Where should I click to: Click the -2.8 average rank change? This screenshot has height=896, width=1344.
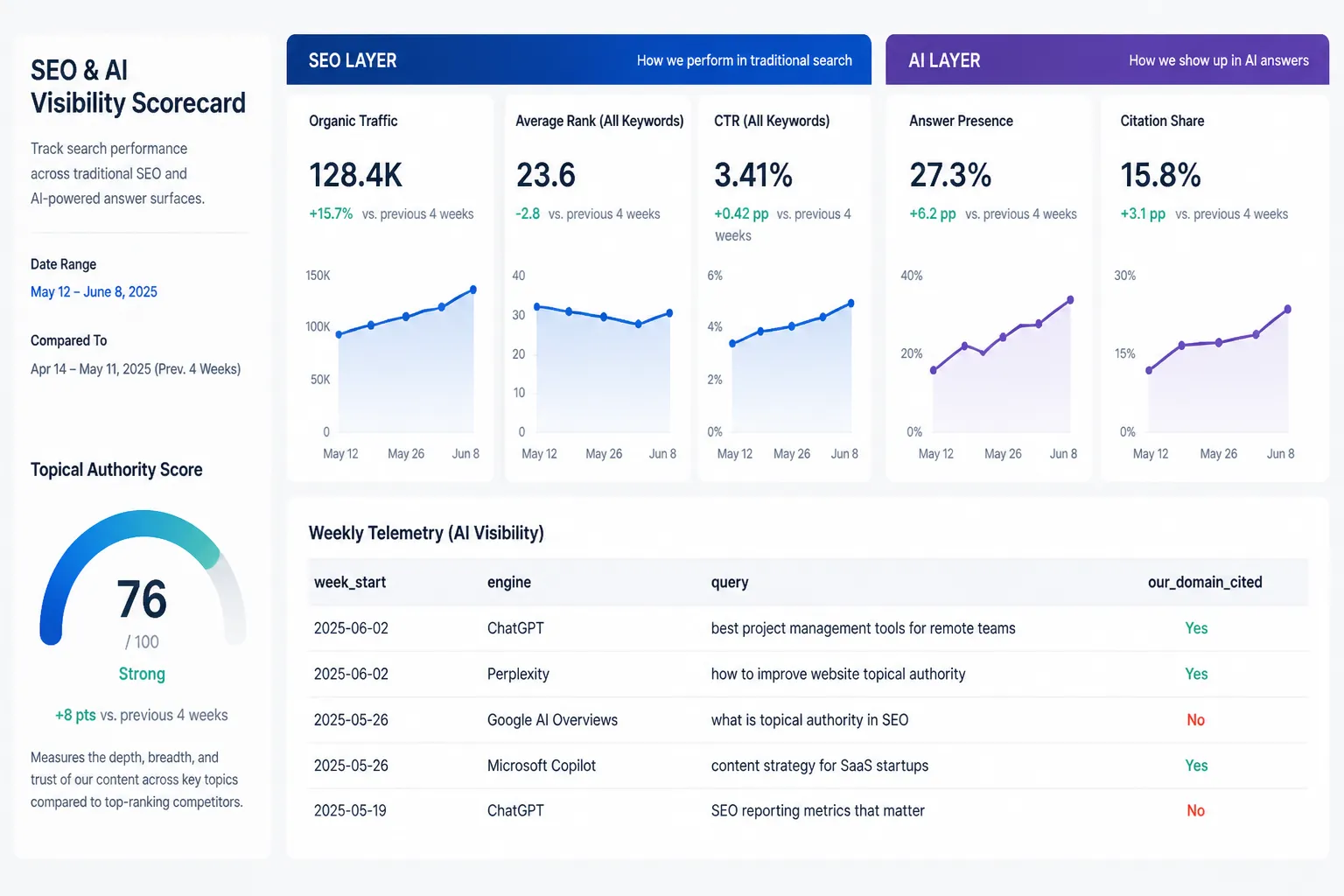(528, 213)
